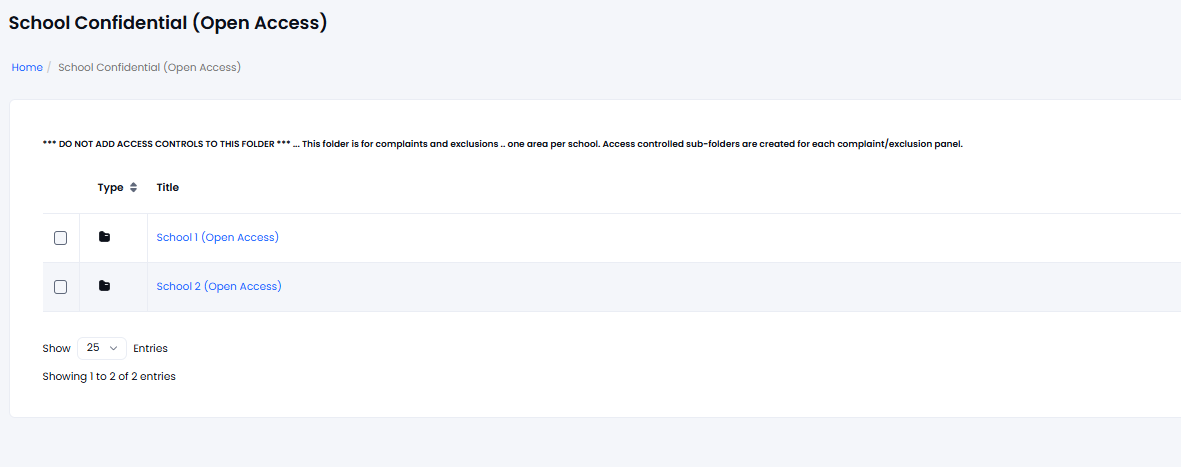
Task: Click the School Confidential (Open Access) page heading
Action: 168,23
